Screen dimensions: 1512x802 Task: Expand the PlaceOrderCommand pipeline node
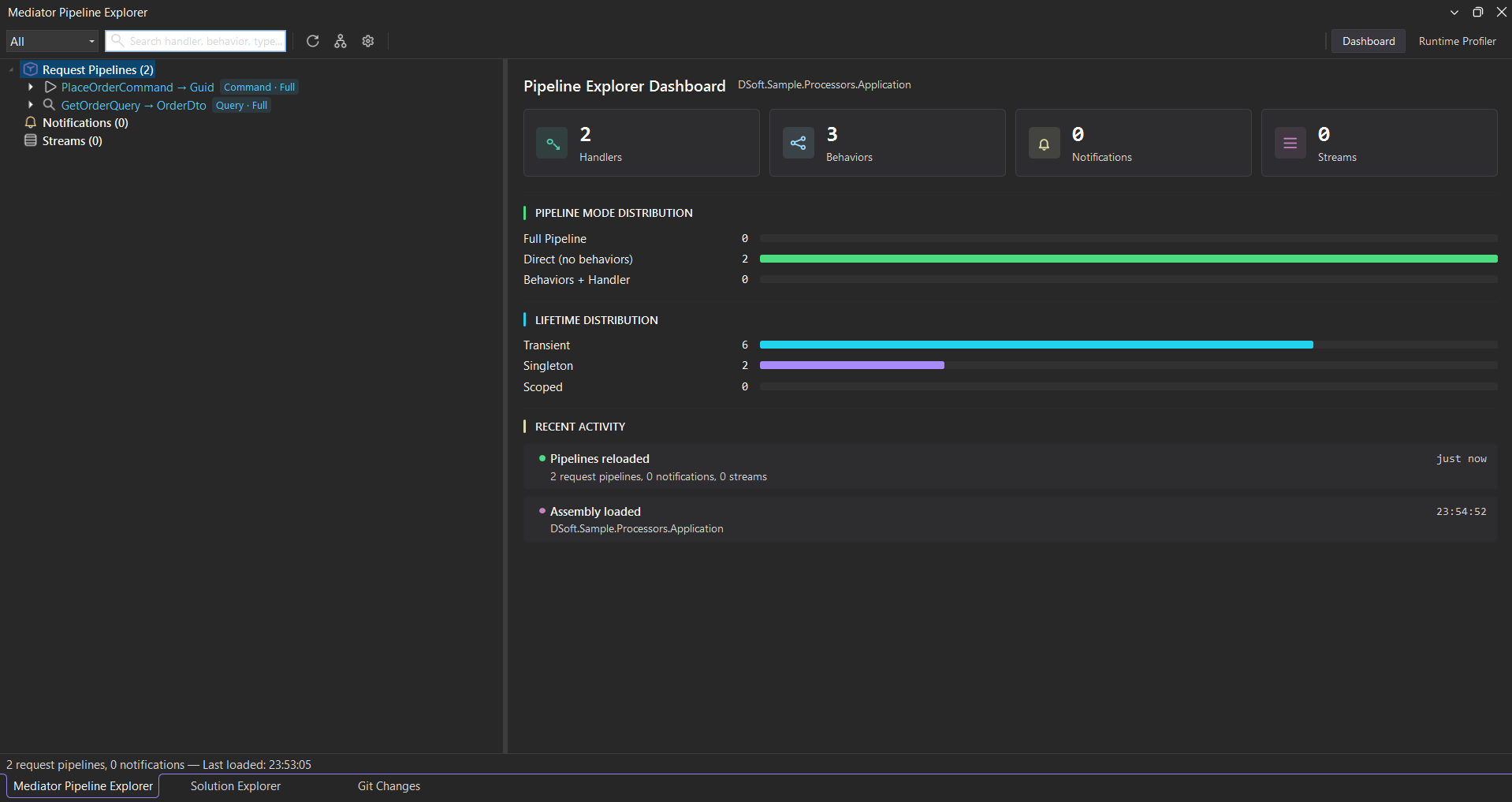tap(30, 87)
